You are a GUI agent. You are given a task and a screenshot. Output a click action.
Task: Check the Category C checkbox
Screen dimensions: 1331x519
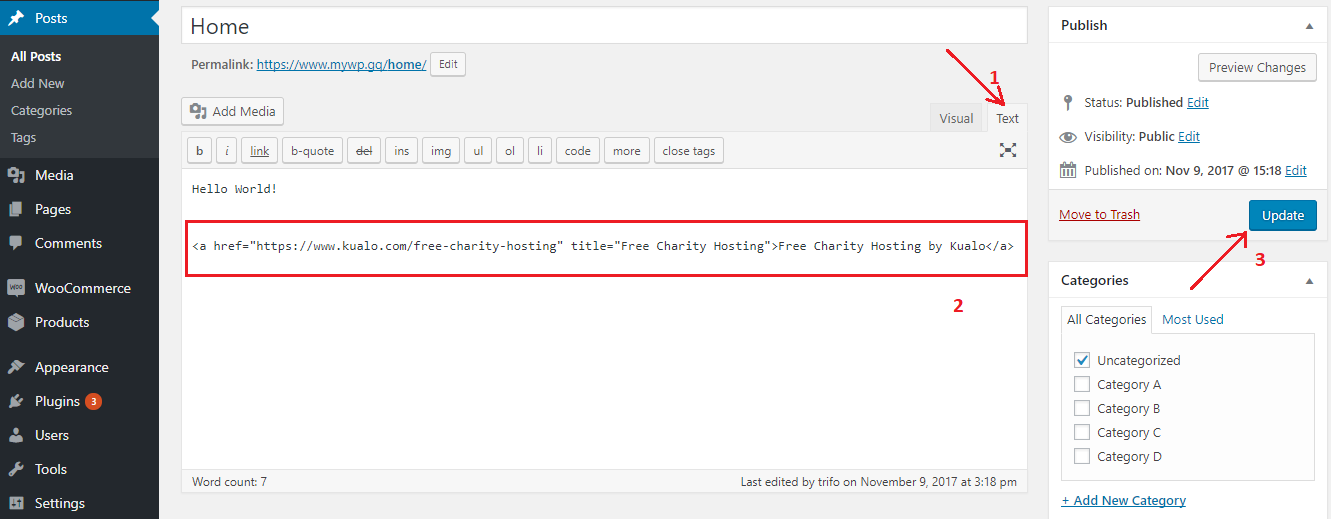pos(1081,432)
